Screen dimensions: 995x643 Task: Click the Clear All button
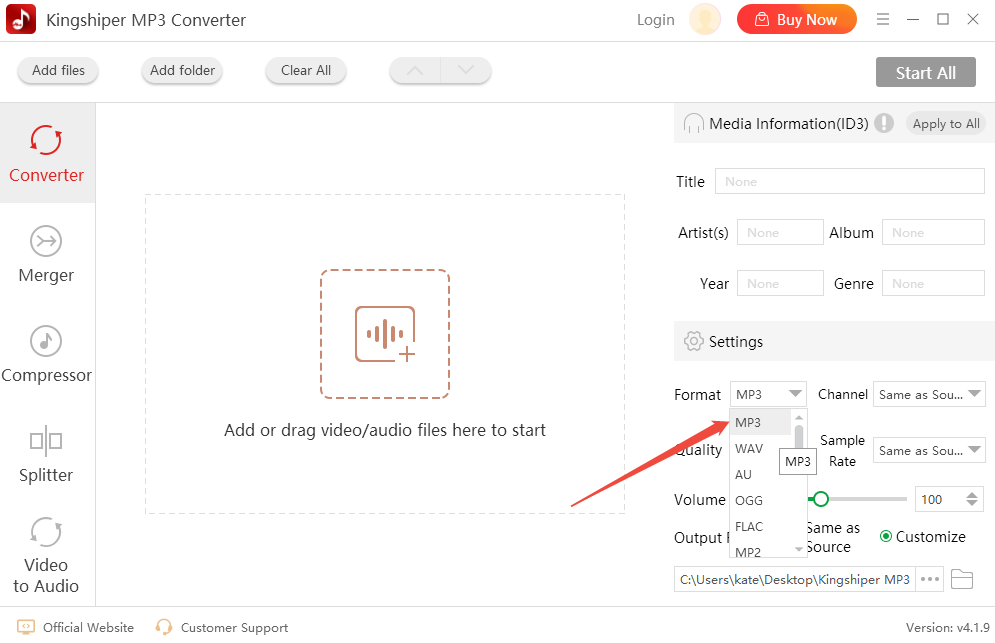(306, 70)
